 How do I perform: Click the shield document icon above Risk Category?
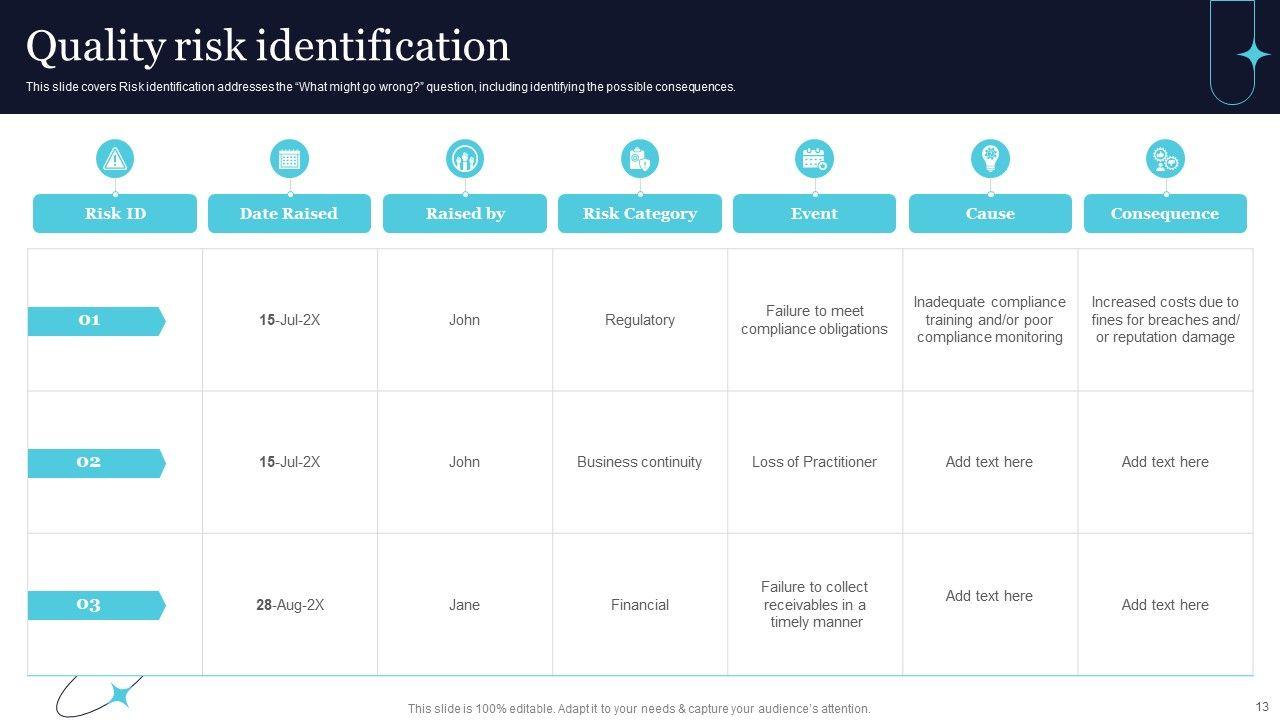click(640, 159)
